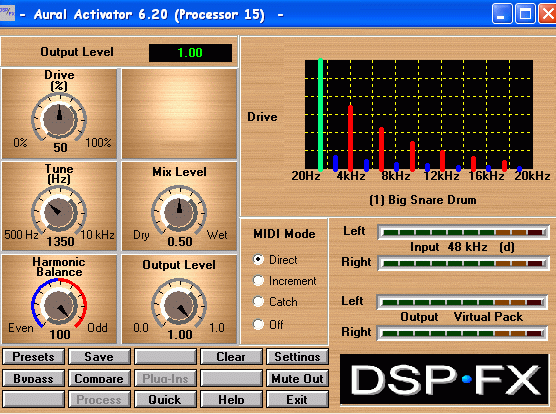Toggle Mute Out

tap(297, 378)
